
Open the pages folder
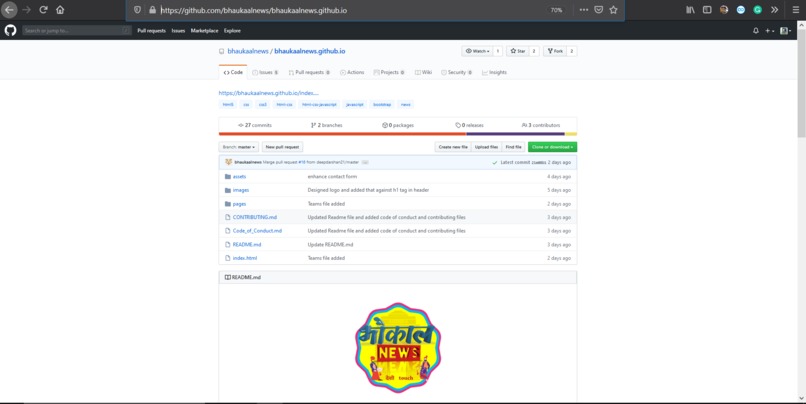click(x=240, y=204)
